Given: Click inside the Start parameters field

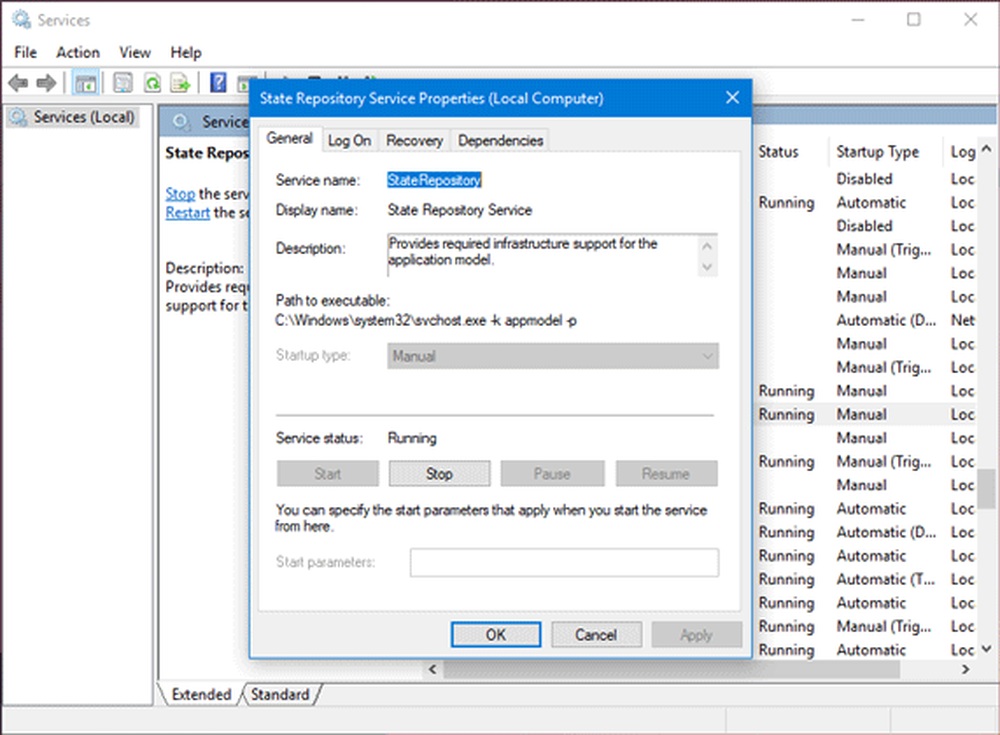Looking at the screenshot, I should [564, 562].
